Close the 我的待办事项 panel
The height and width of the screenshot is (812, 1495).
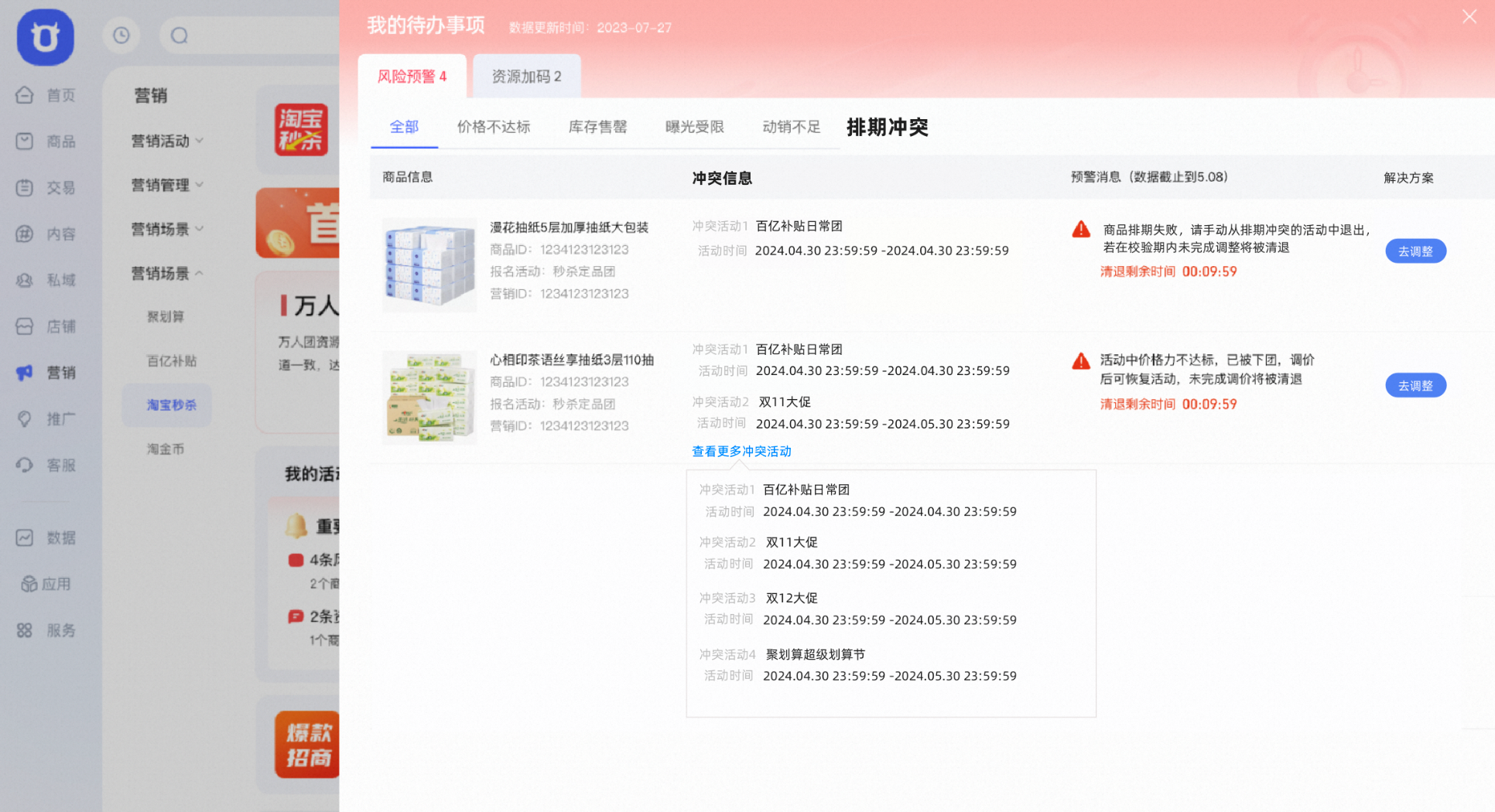[1469, 17]
